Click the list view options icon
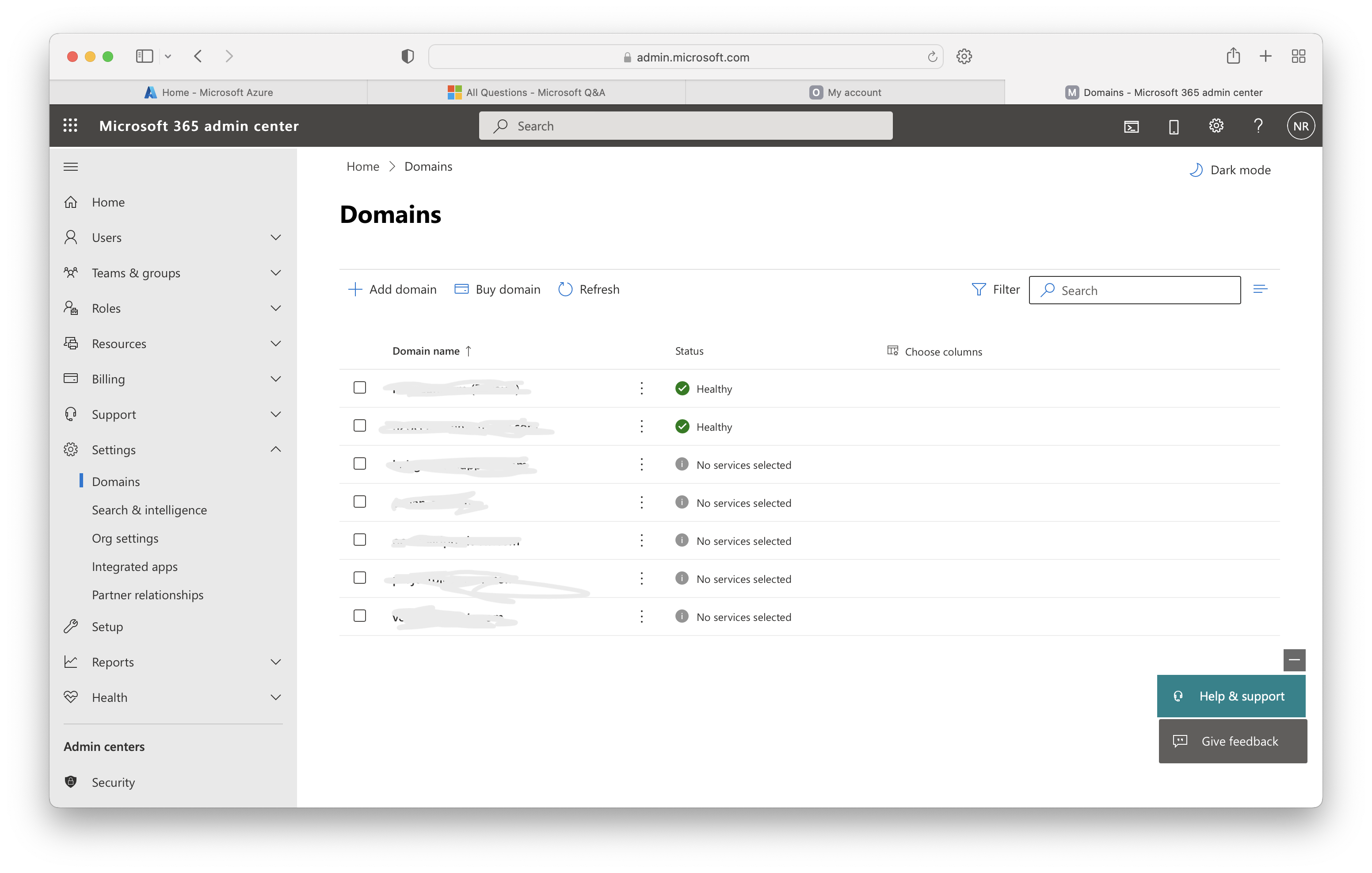1372x873 pixels. (1260, 289)
